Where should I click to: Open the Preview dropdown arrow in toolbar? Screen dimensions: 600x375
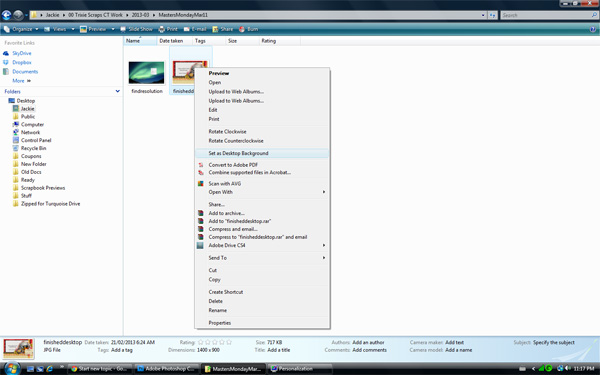point(113,29)
